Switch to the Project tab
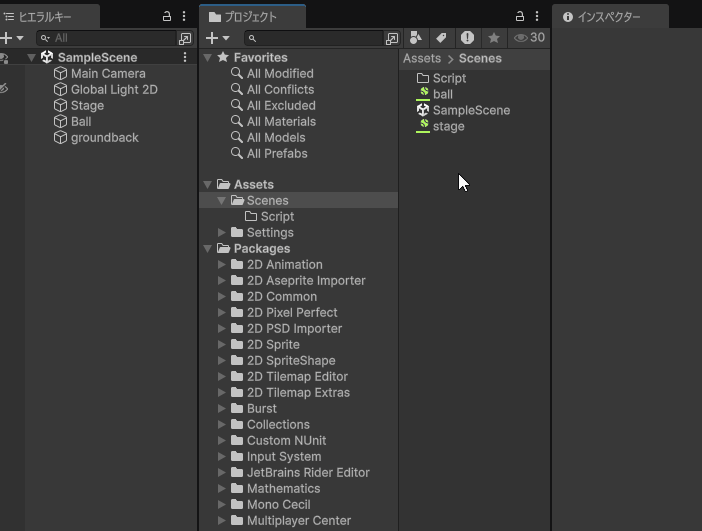 [253, 17]
